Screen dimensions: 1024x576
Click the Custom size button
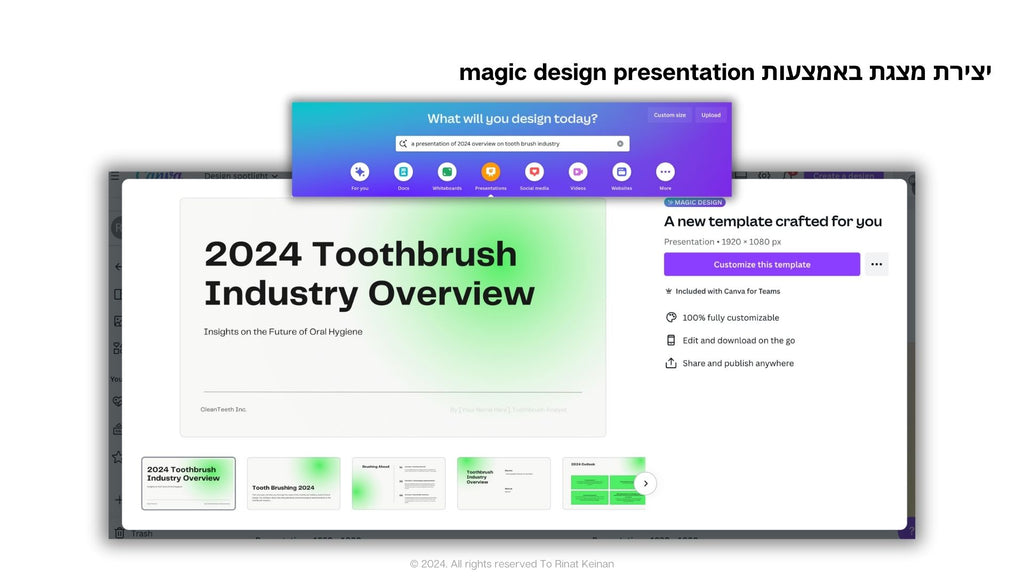[x=670, y=115]
